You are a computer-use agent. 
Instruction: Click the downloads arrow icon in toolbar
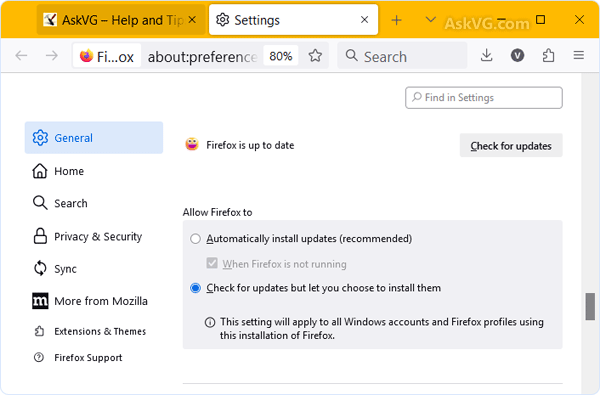(x=486, y=55)
